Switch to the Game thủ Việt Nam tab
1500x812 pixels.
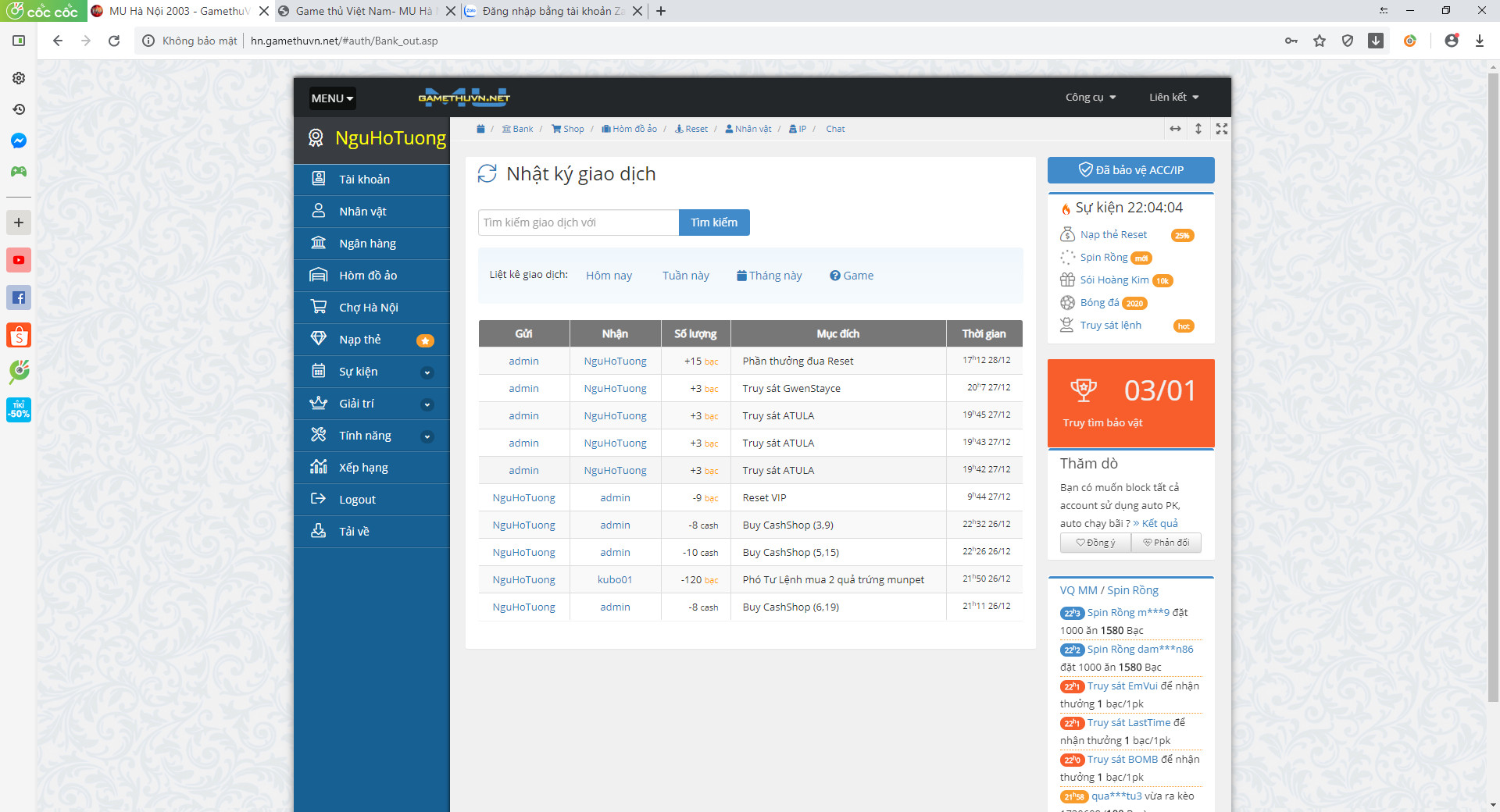pyautogui.click(x=363, y=11)
